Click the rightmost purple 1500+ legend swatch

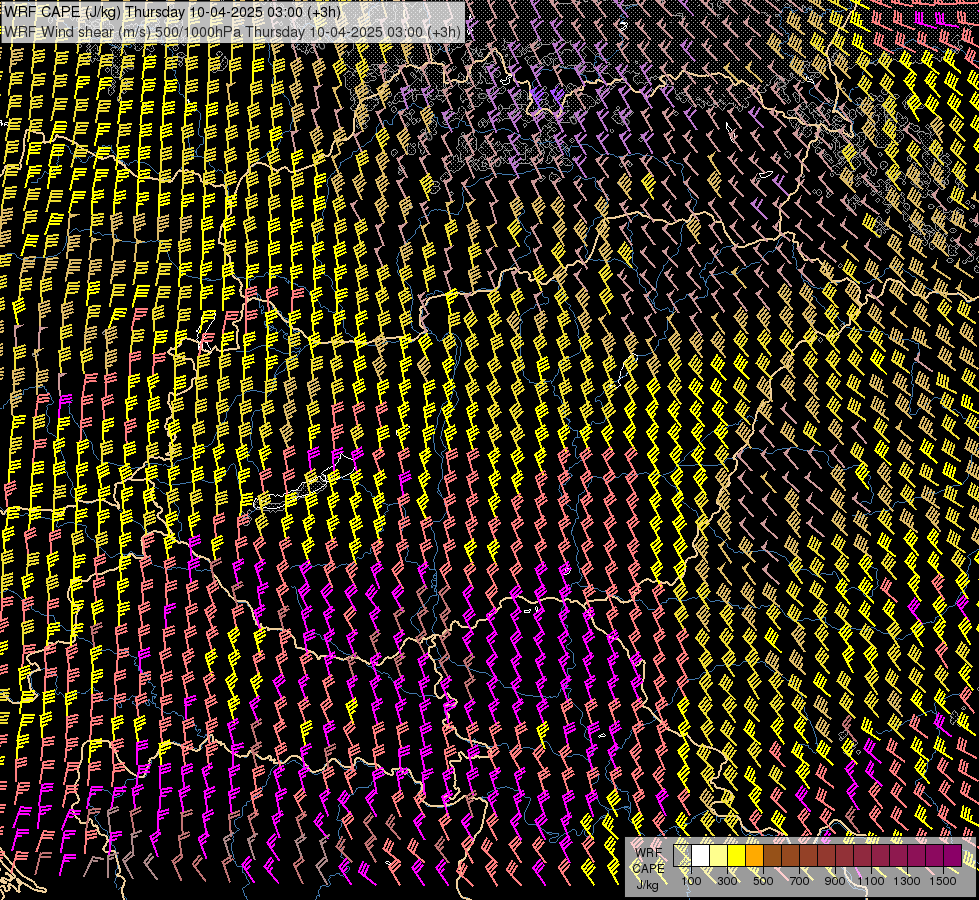click(x=953, y=855)
